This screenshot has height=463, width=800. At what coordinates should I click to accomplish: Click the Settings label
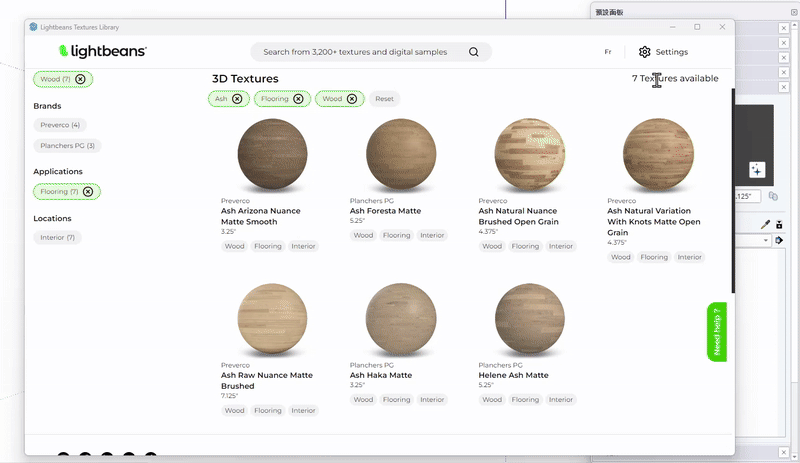[671, 52]
